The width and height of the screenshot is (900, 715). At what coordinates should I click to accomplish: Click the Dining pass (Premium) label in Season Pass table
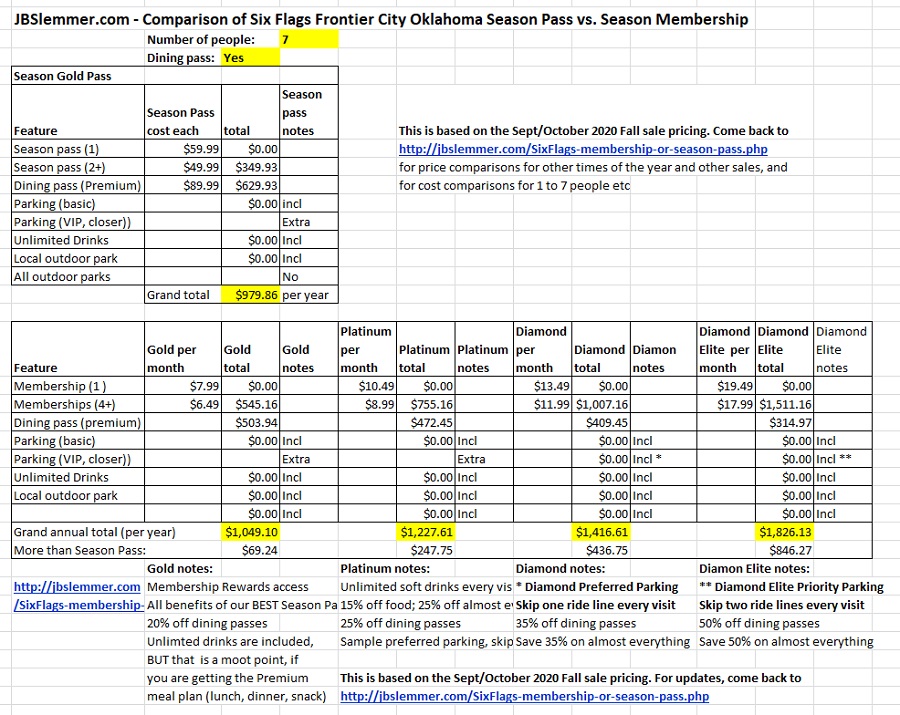pyautogui.click(x=77, y=186)
